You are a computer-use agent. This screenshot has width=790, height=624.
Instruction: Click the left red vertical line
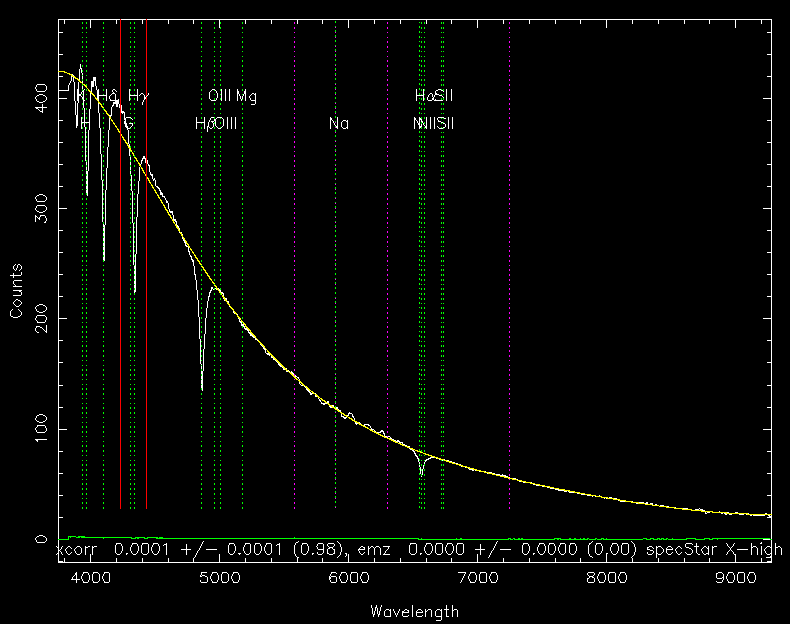click(121, 300)
